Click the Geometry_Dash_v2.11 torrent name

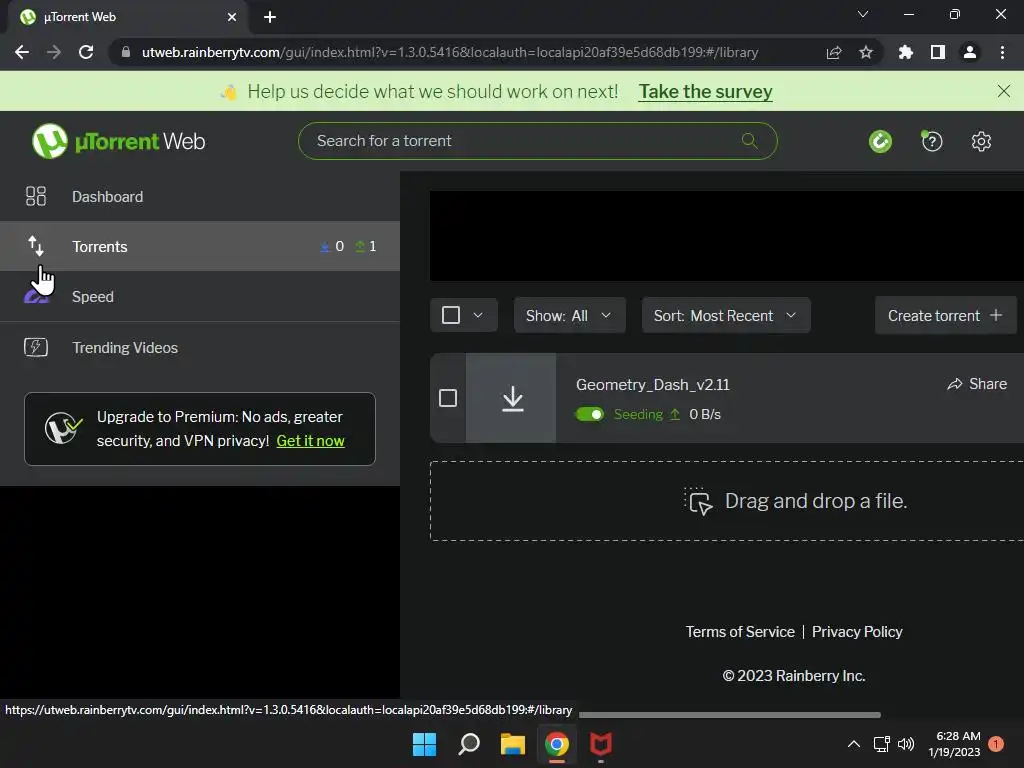(x=652, y=385)
